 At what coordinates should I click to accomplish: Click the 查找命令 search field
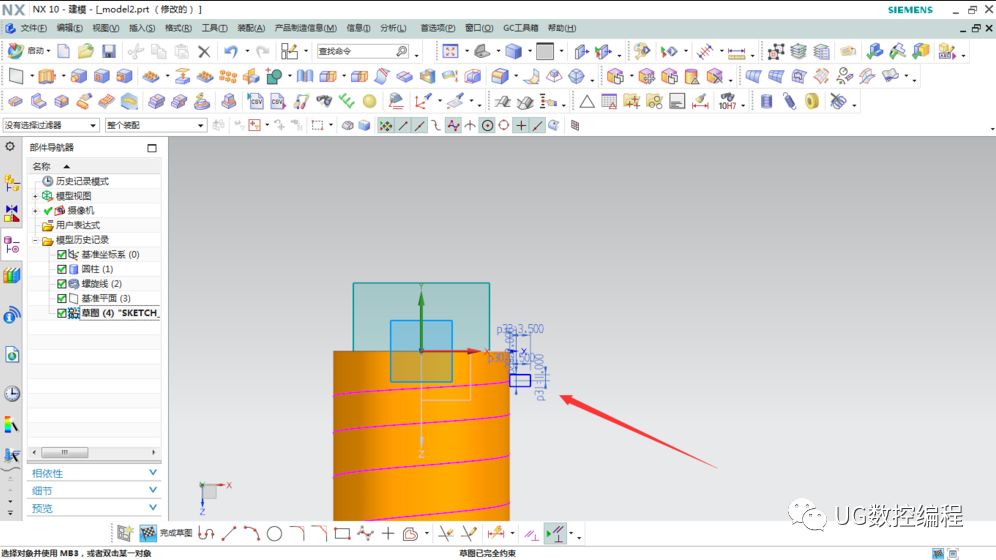(361, 51)
